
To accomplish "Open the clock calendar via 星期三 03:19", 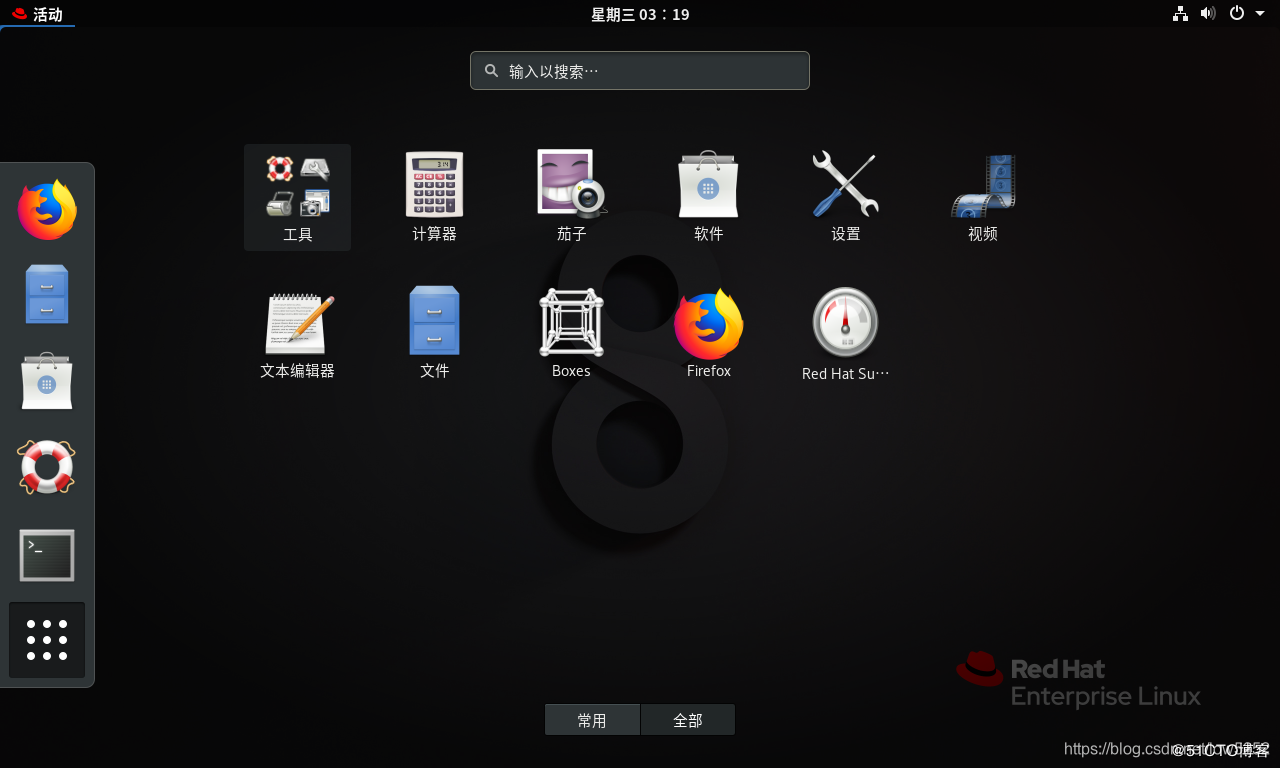I will tap(639, 14).
